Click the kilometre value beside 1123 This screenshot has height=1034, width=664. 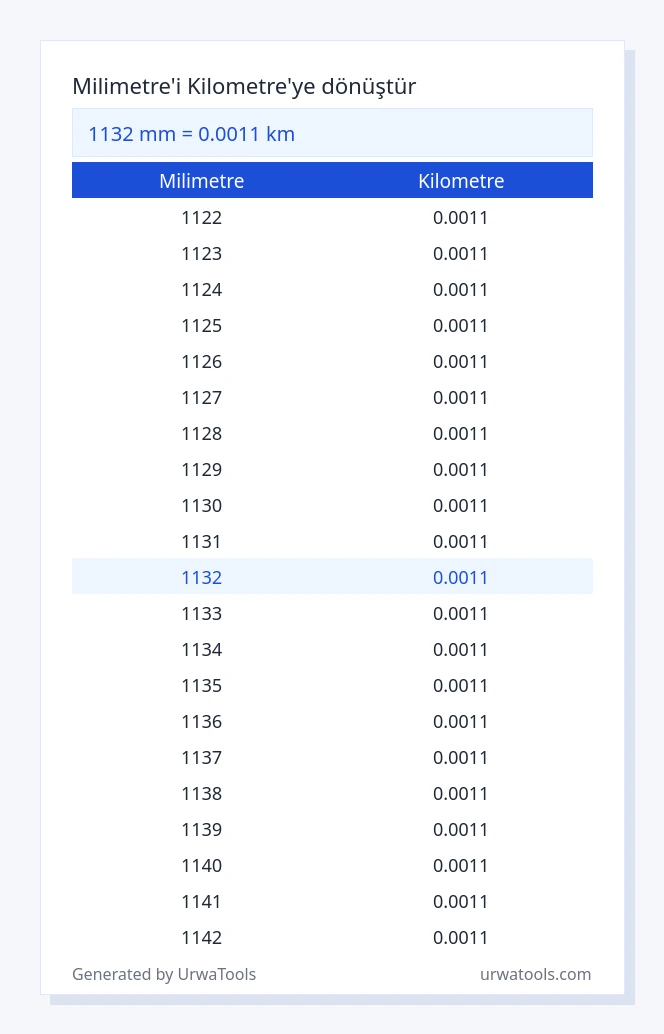coord(460,253)
